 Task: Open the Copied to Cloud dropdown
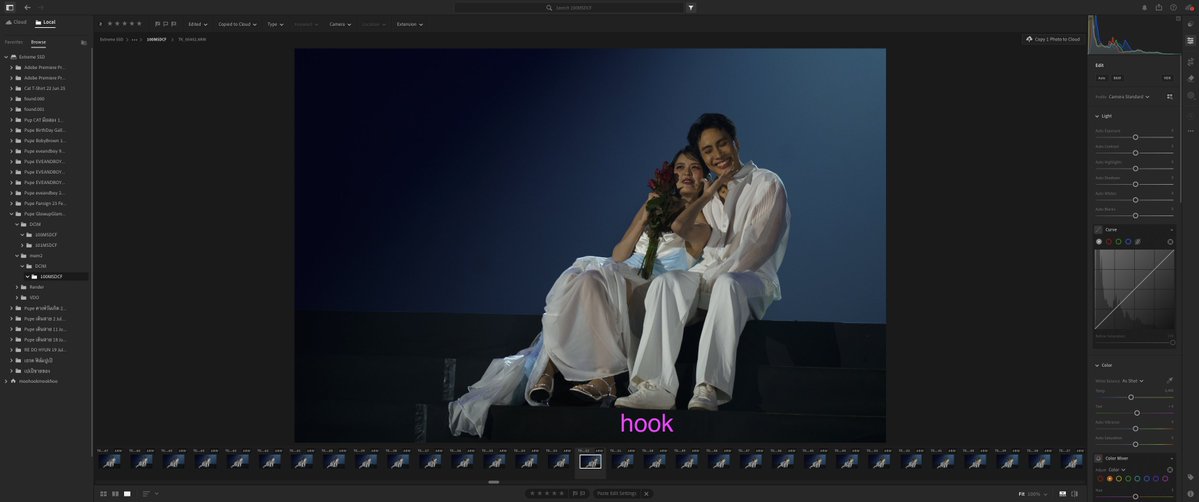point(237,24)
